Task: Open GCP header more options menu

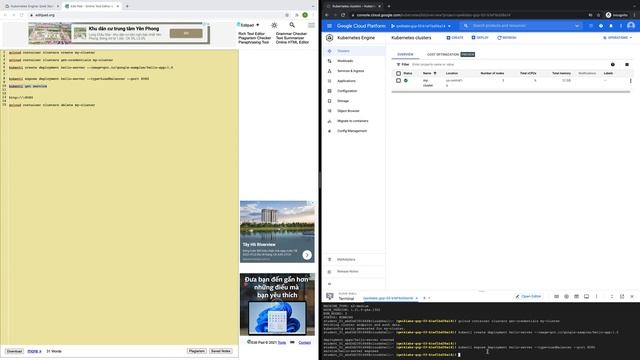Action: click(621, 26)
